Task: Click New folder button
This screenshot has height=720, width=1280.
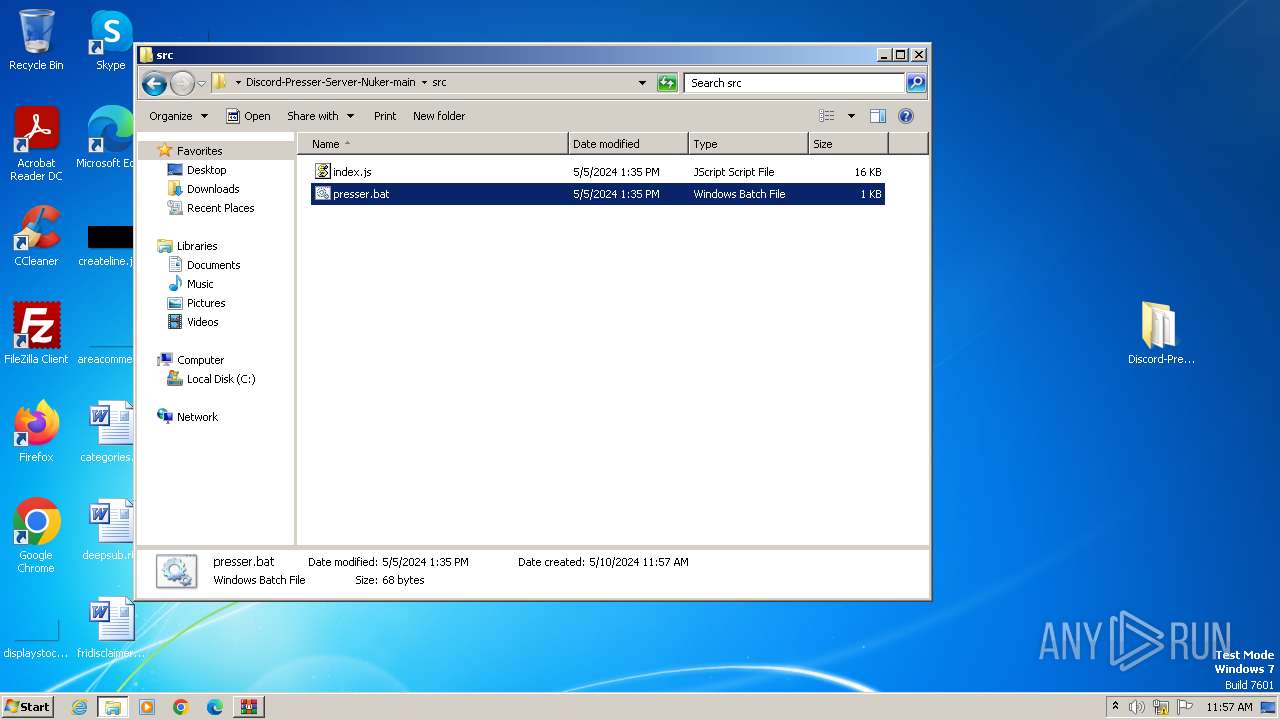Action: (x=439, y=116)
